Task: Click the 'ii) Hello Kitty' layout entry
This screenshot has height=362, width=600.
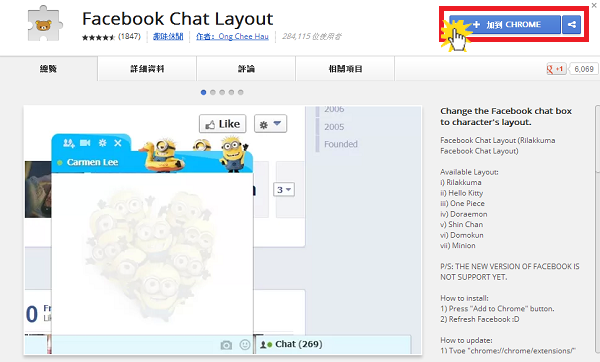Action: (461, 193)
